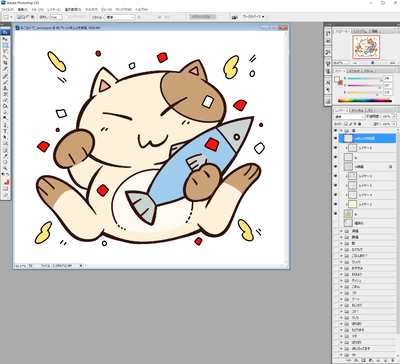The width and height of the screenshot is (400, 364).
Task: Open the ワークスペース workspace dropdown
Action: 253,17
